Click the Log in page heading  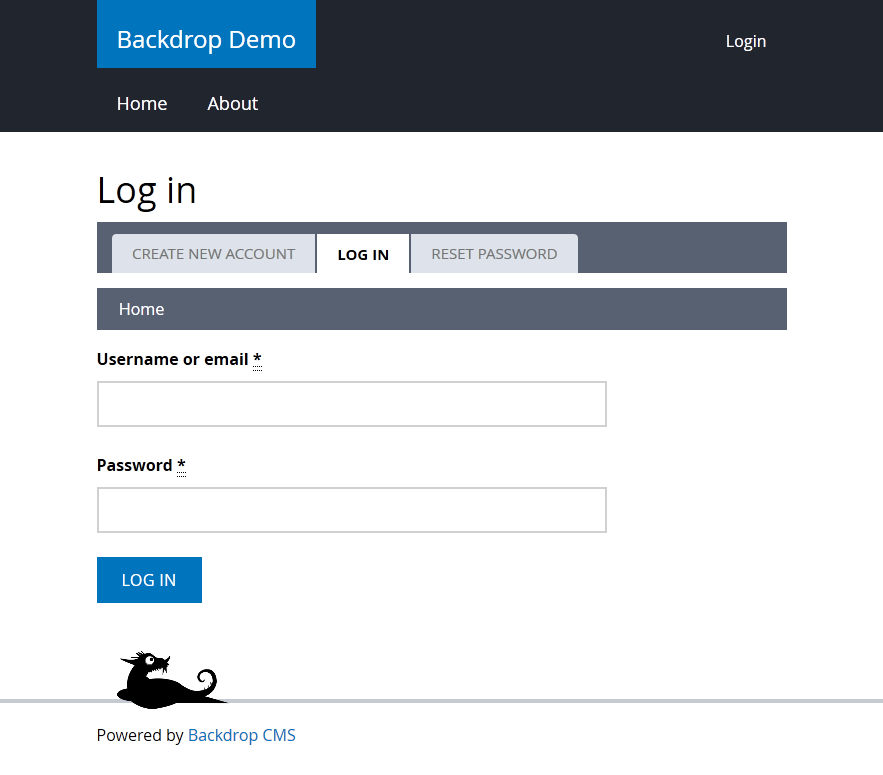146,190
